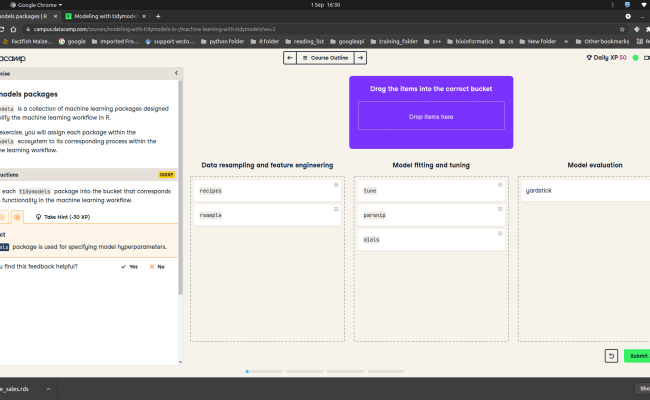The image size is (650, 400).
Task: Bookmark this page with star icon
Action: pyautogui.click(x=622, y=29)
